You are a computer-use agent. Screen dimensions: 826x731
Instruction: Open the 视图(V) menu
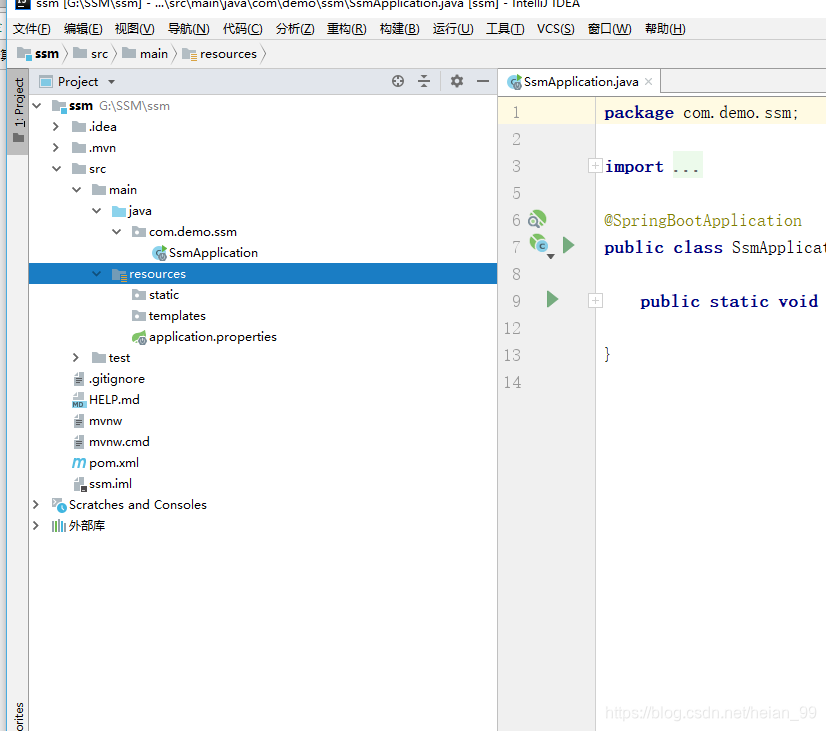tap(135, 29)
